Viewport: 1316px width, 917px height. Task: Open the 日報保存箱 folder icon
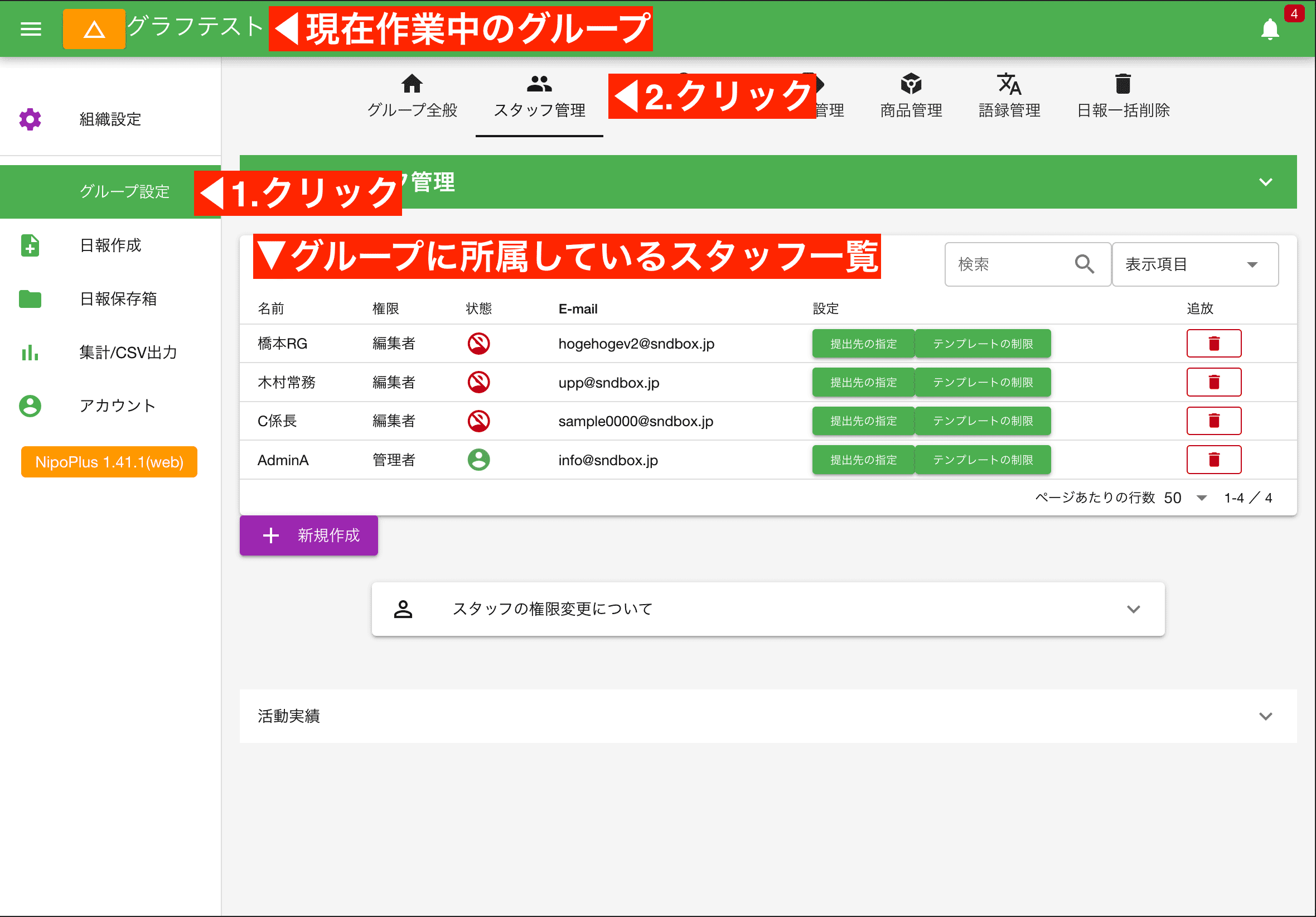coord(30,299)
